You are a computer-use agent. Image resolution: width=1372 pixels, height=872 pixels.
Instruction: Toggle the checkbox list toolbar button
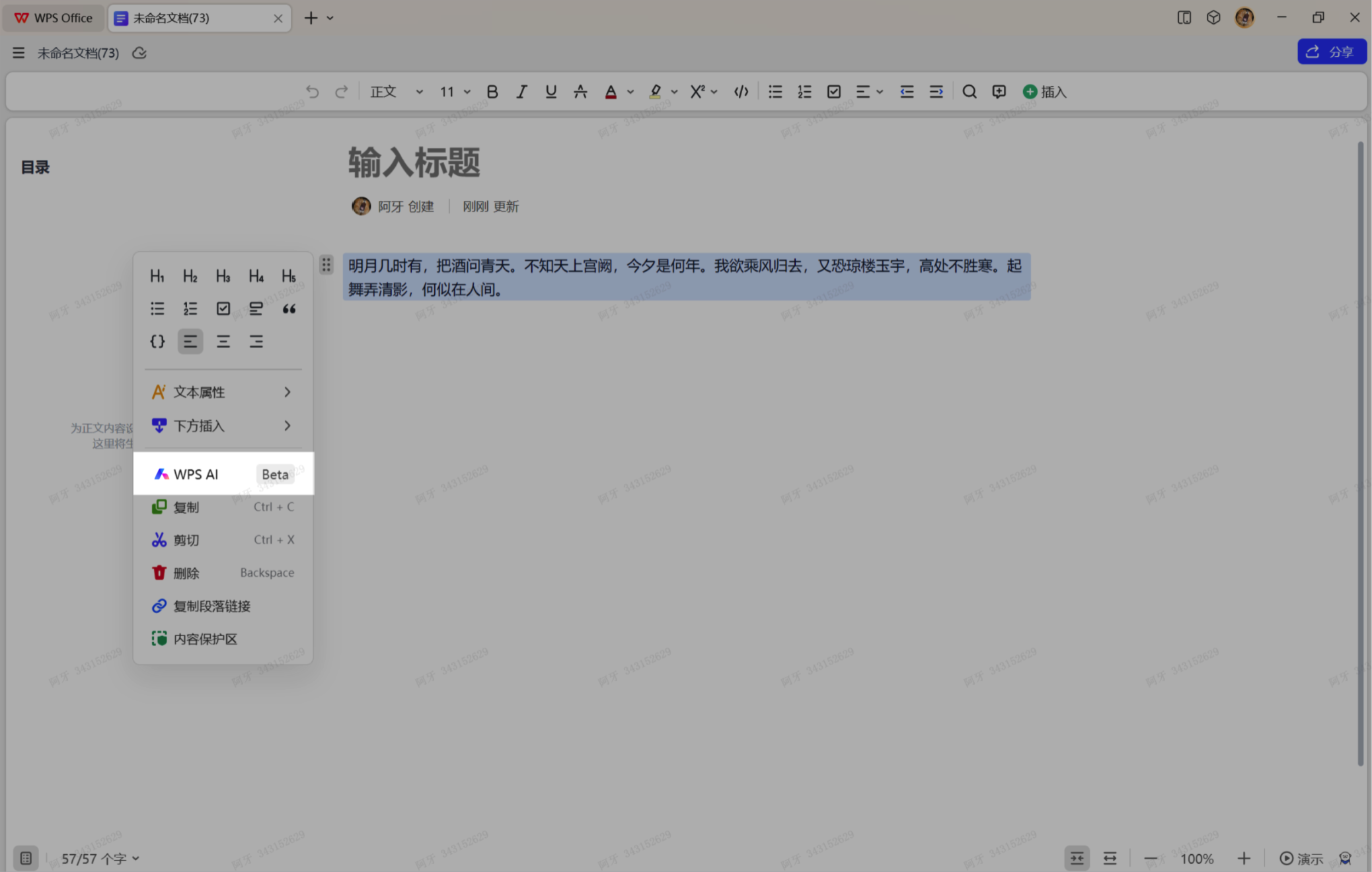833,92
